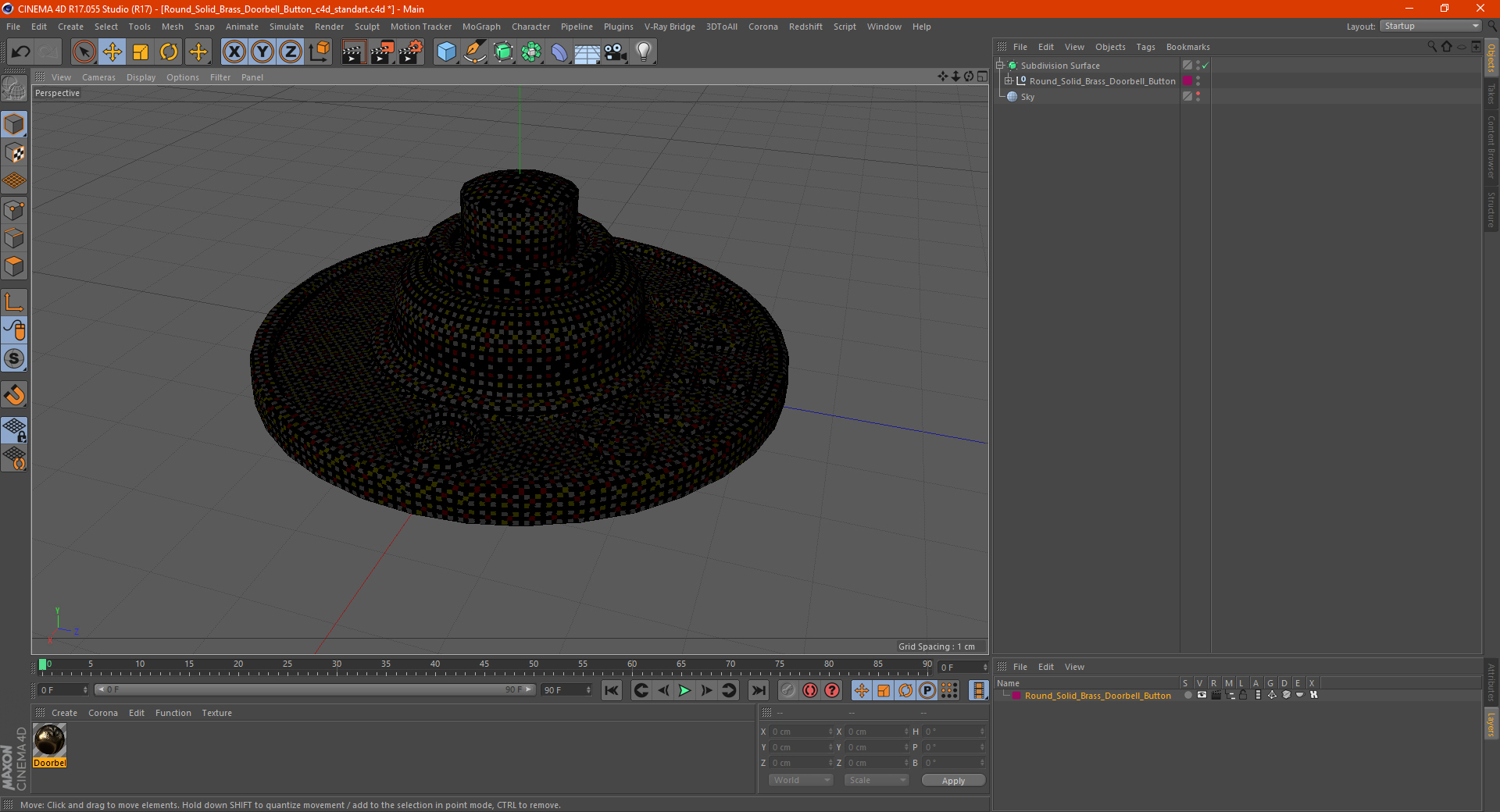Click the end frame 90 F field

[566, 690]
